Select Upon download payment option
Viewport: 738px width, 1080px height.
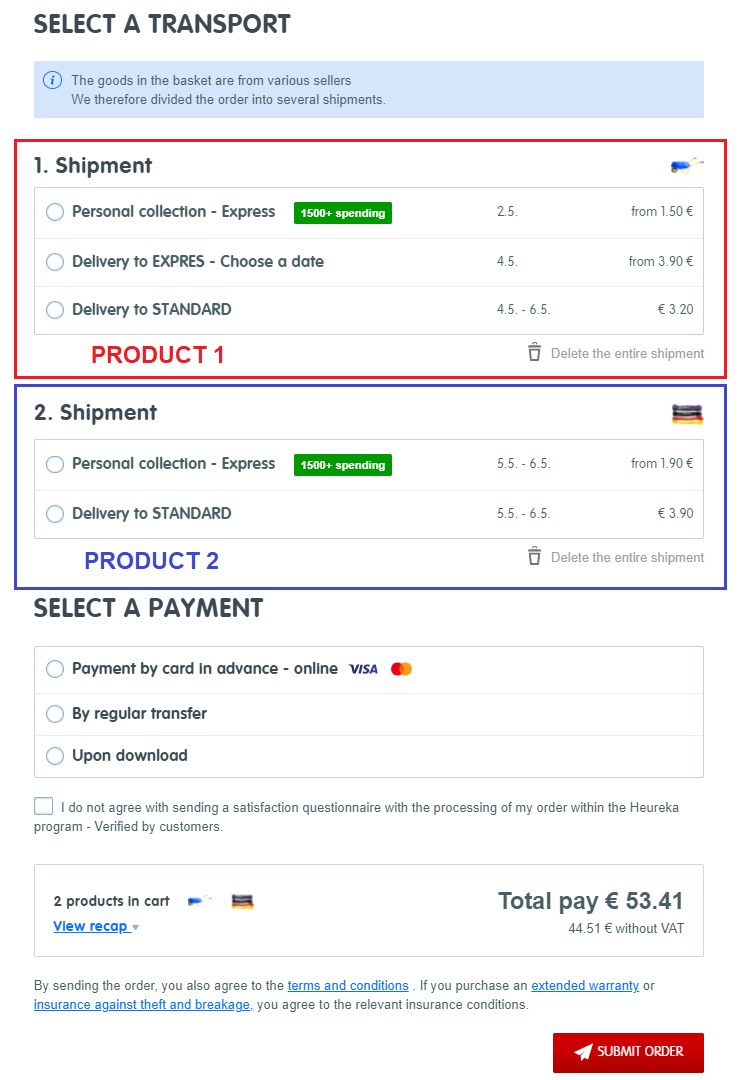pos(55,756)
